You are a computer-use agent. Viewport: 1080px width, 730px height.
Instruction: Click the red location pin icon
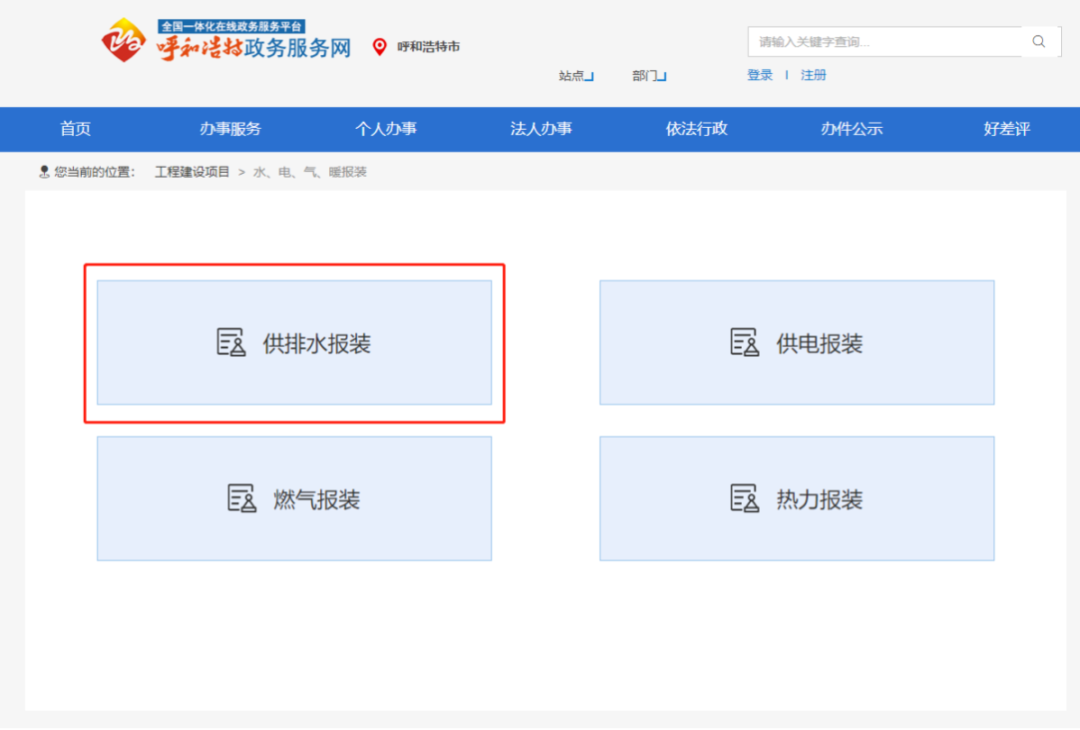click(379, 46)
